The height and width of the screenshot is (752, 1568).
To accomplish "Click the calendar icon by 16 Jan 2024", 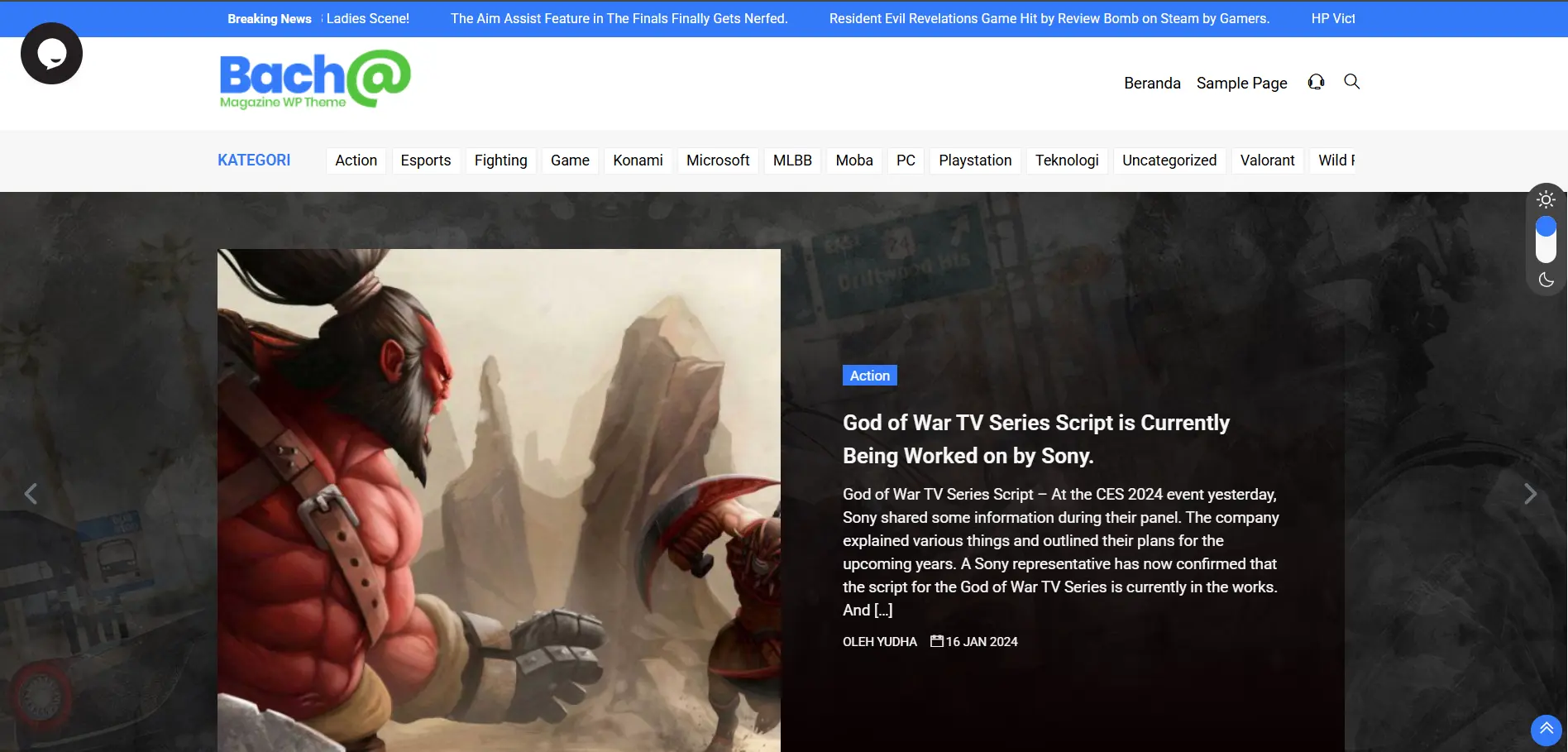I will (936, 641).
